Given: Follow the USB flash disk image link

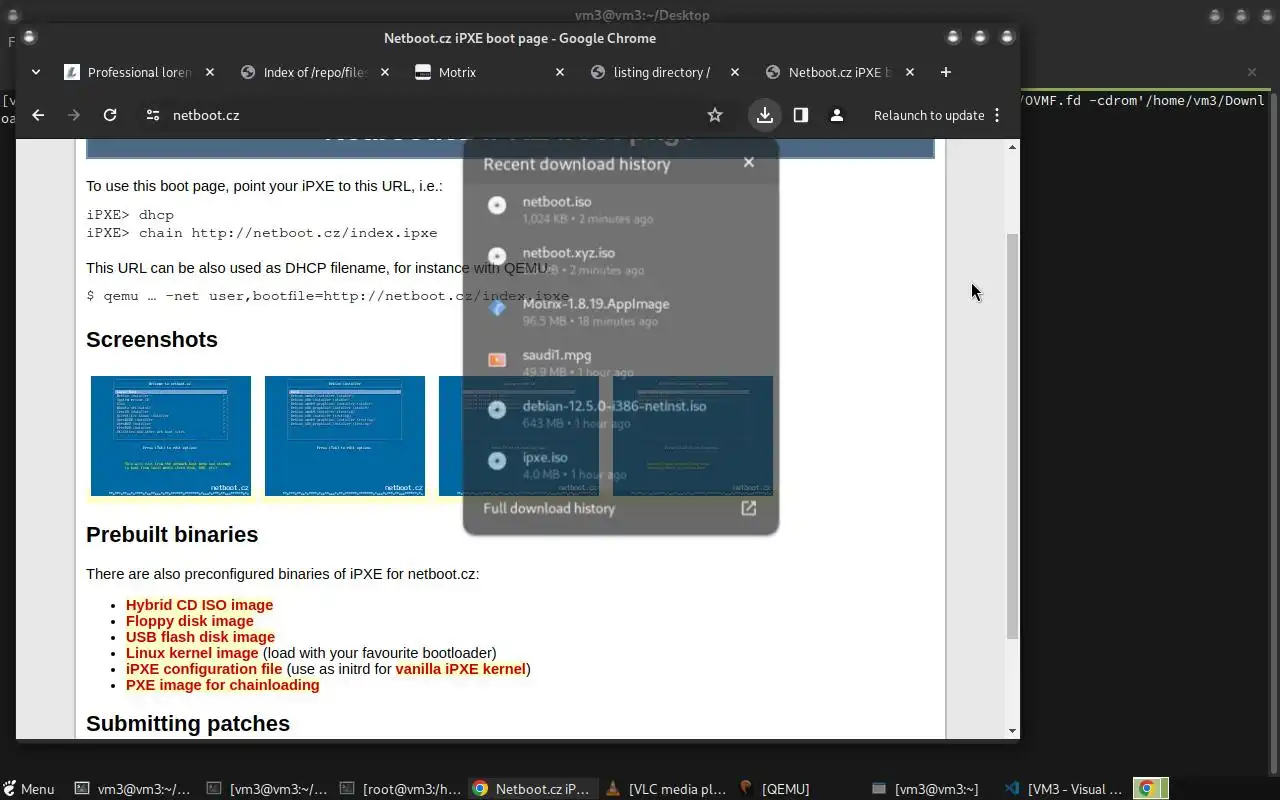Looking at the screenshot, I should pyautogui.click(x=200, y=637).
